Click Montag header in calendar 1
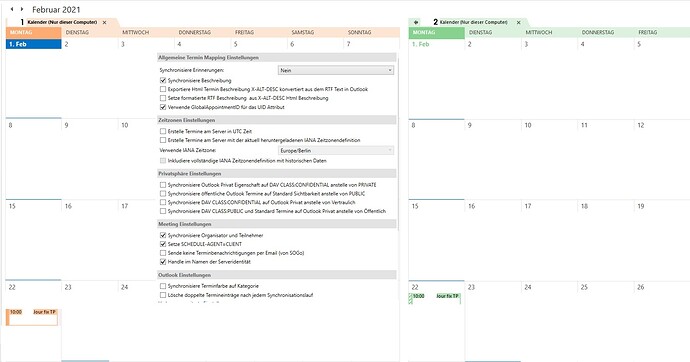 coord(33,33)
